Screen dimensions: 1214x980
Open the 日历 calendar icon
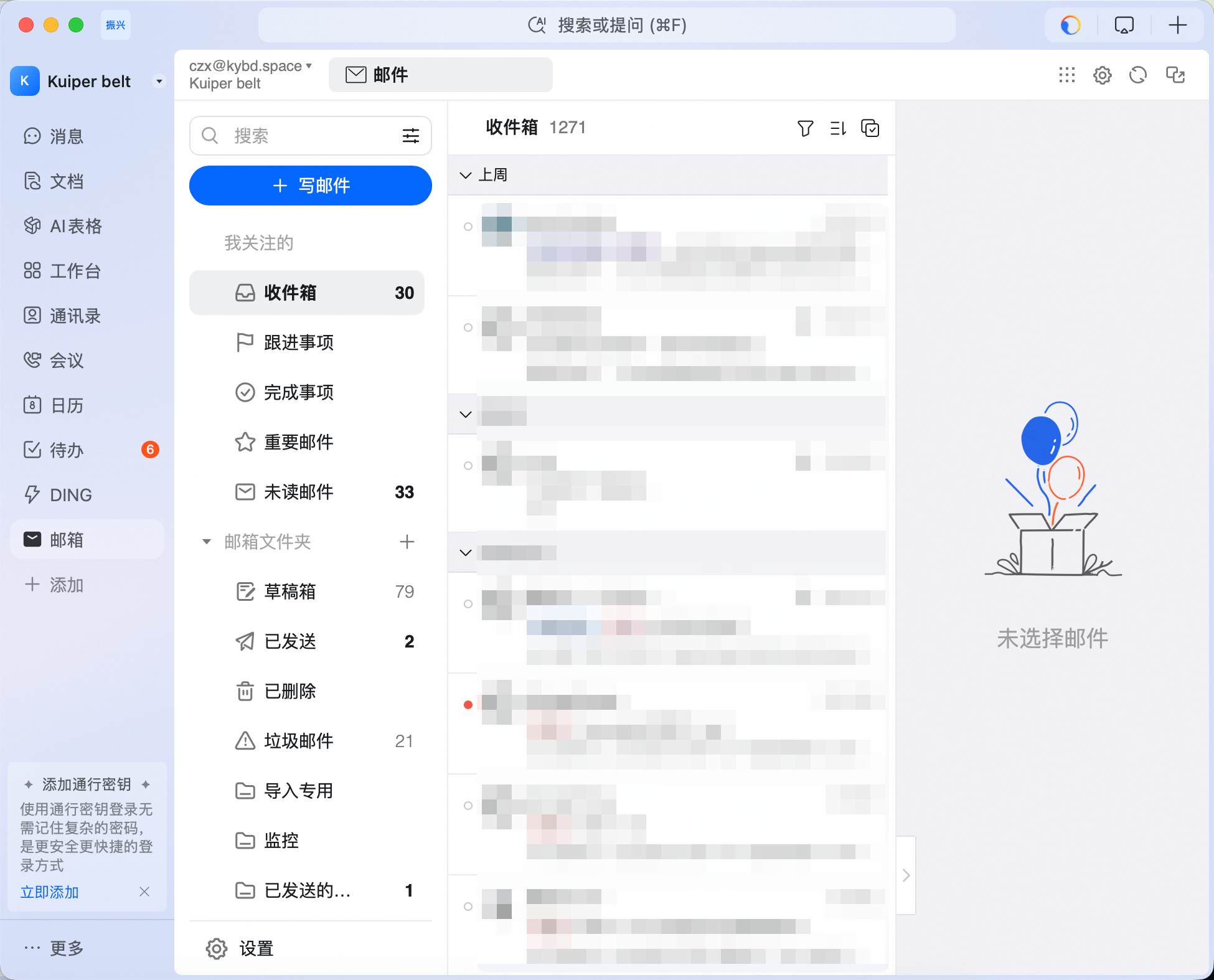32,405
